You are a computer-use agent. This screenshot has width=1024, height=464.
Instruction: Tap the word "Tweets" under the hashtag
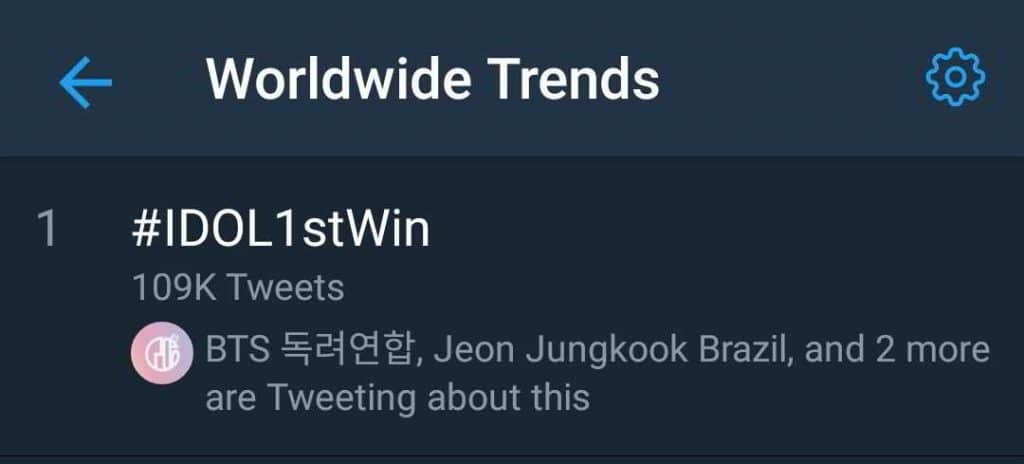285,289
